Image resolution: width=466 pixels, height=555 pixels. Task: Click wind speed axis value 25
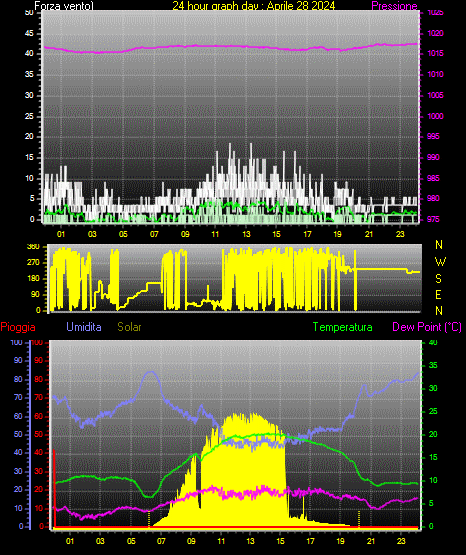29,116
